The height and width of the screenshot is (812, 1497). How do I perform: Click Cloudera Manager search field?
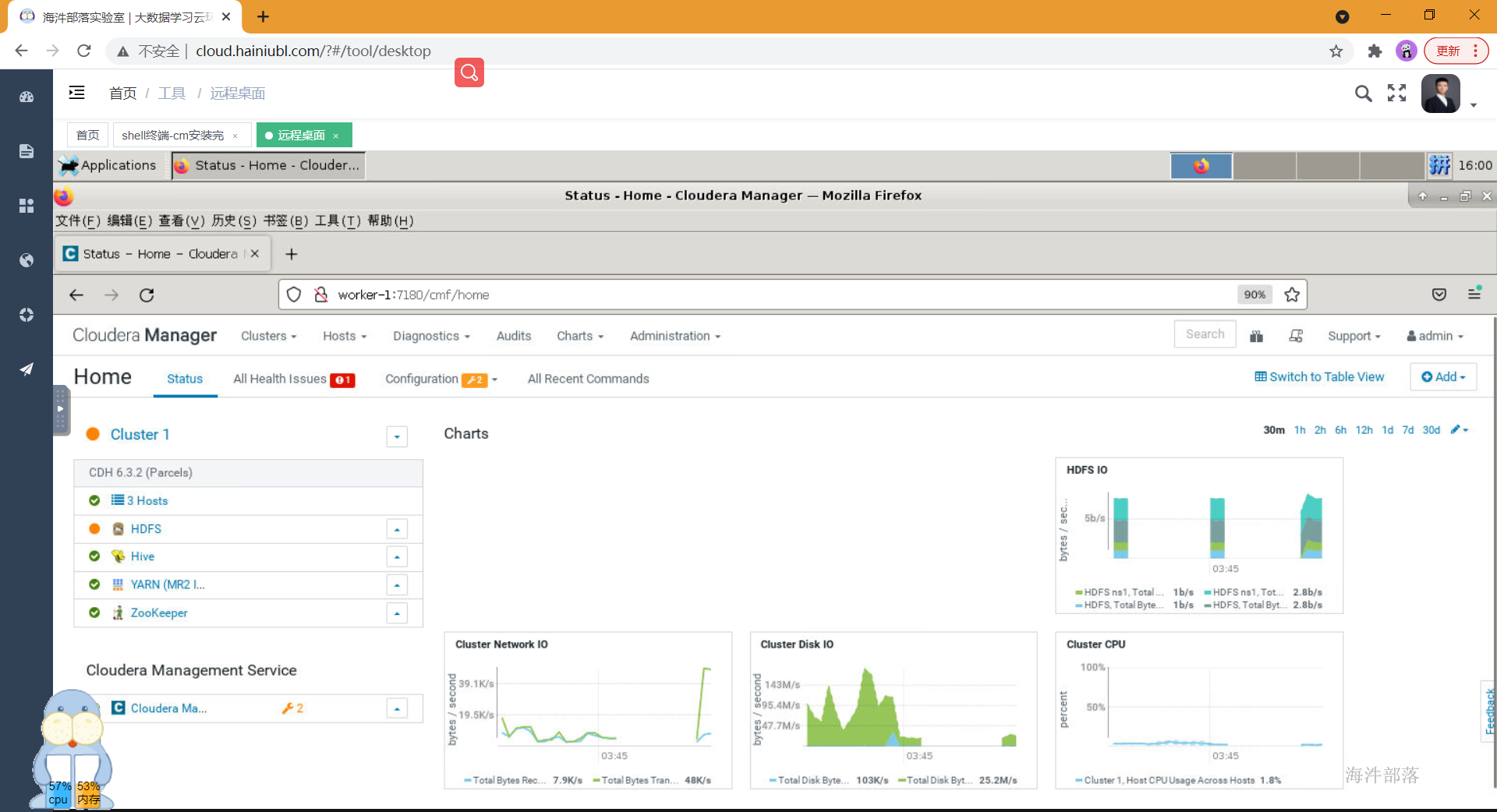click(x=1205, y=334)
